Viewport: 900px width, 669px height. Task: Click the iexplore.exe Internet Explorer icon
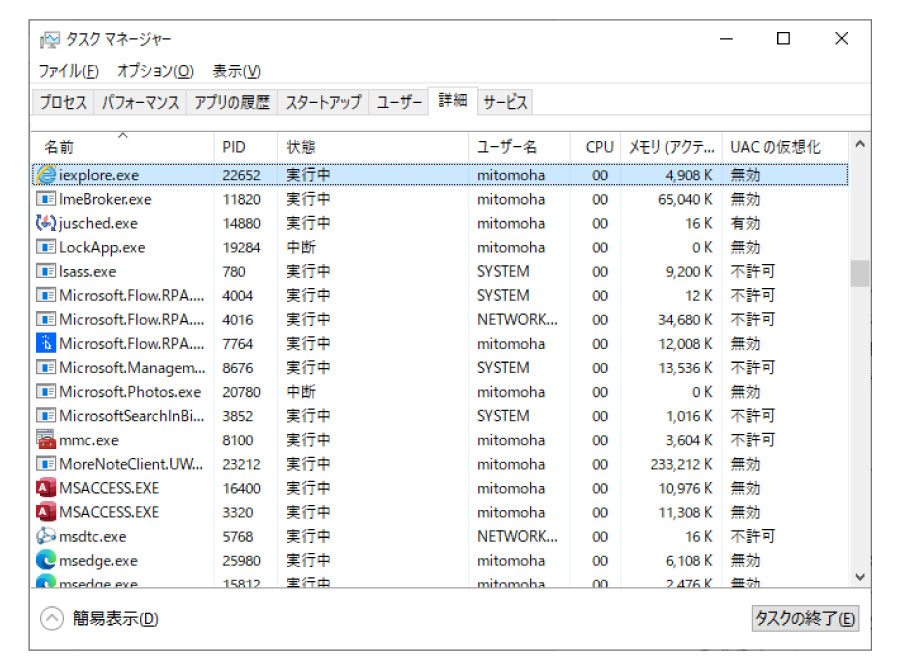(x=46, y=175)
